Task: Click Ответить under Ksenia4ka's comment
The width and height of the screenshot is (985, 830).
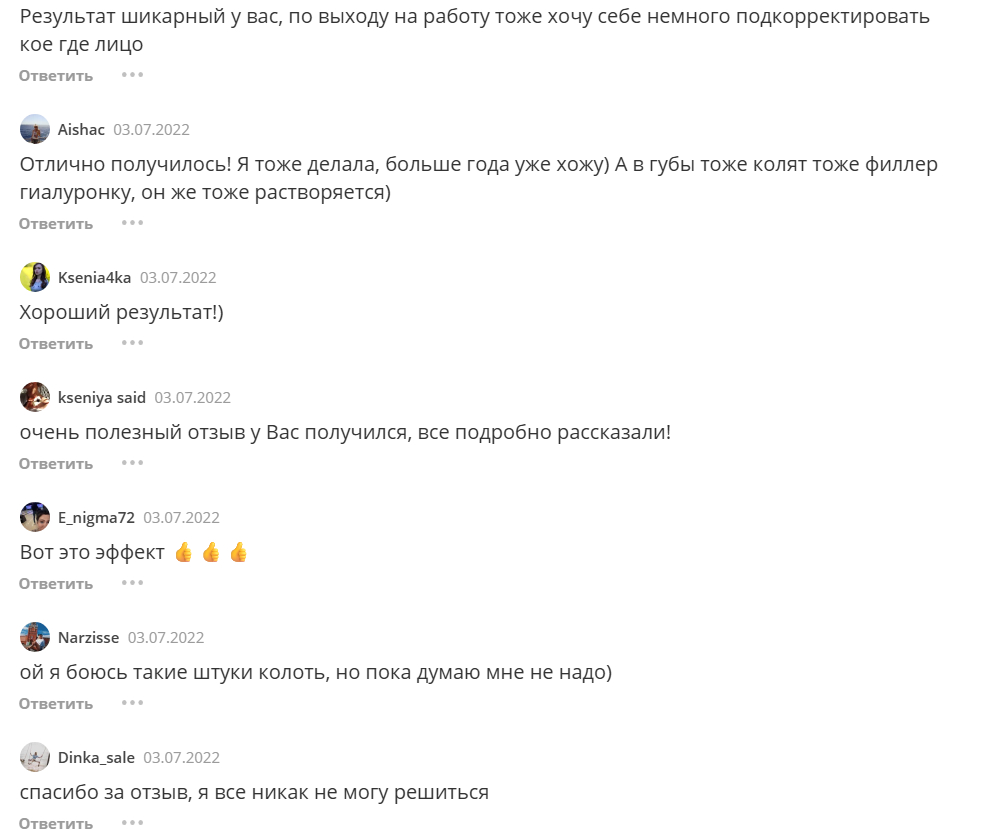Action: tap(56, 344)
